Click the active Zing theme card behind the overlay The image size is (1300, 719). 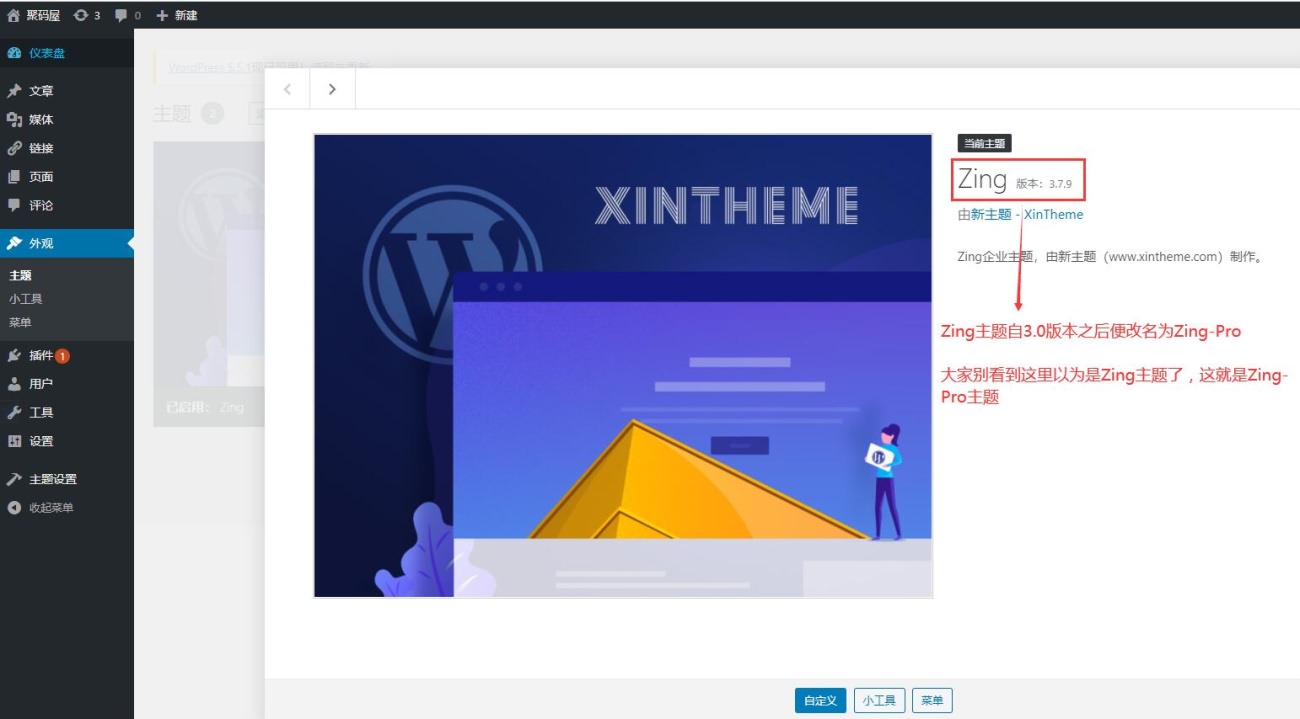point(209,284)
